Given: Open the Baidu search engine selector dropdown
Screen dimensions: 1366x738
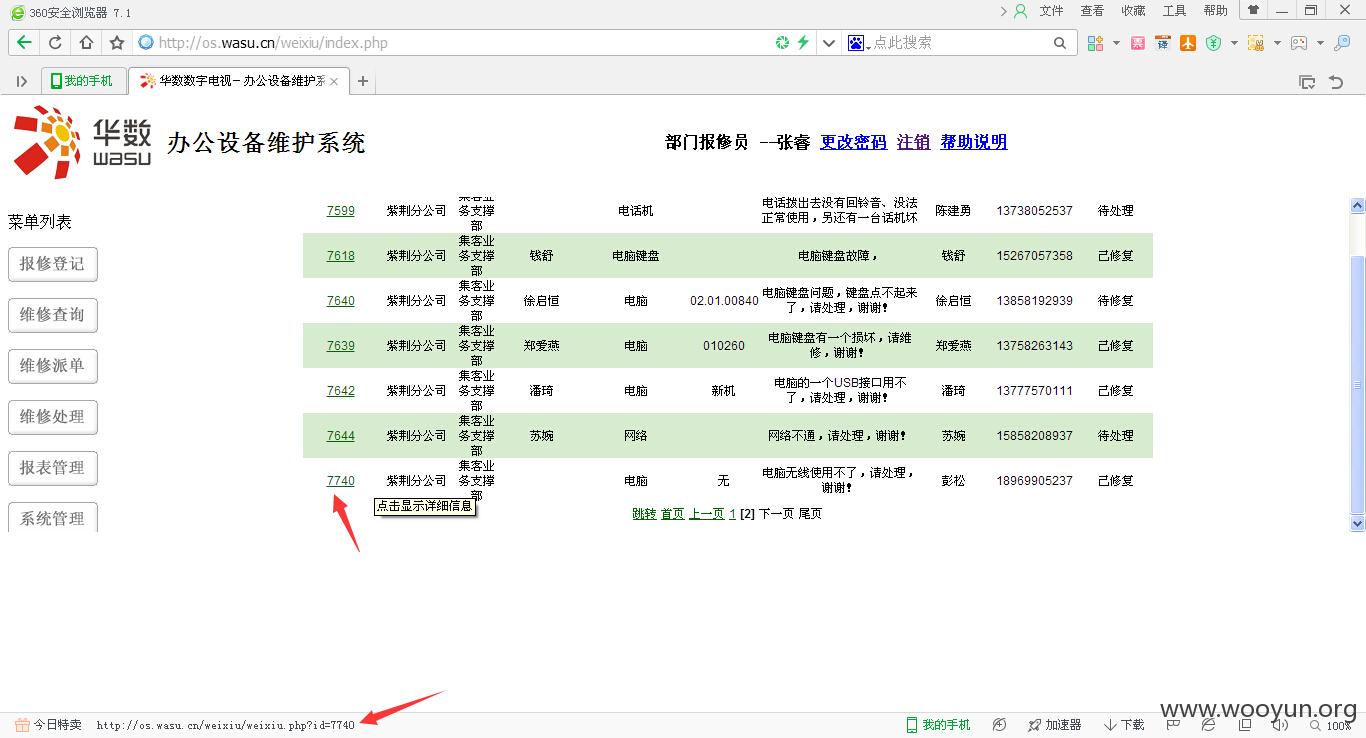Looking at the screenshot, I should pyautogui.click(x=858, y=43).
